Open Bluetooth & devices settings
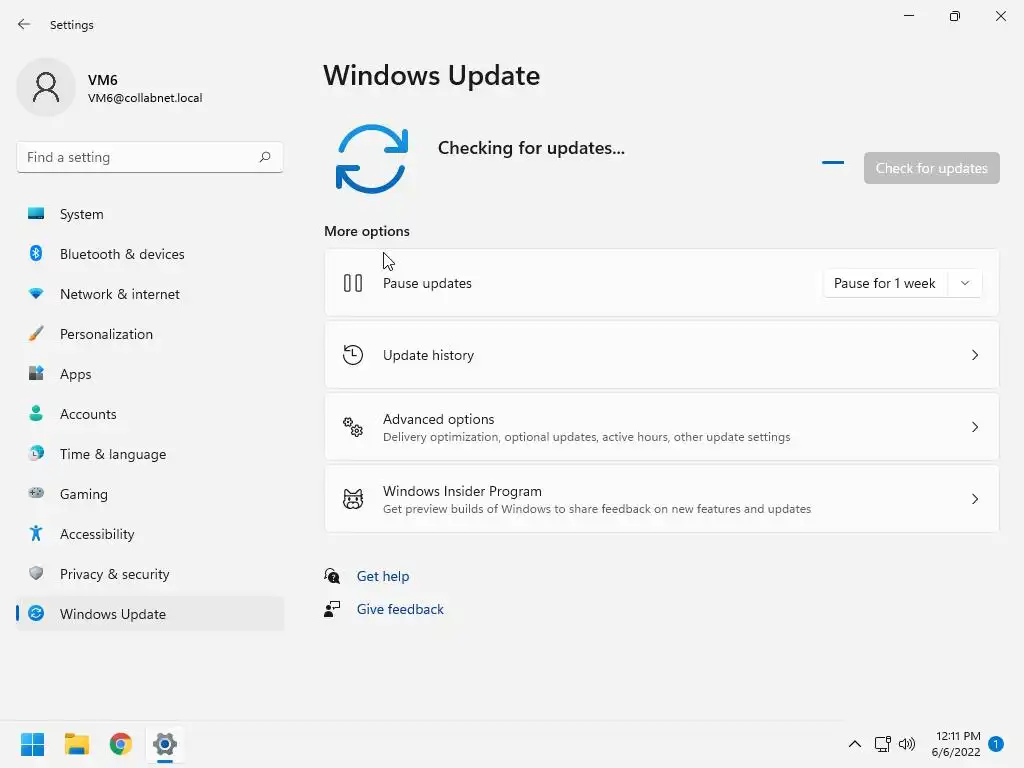1024x768 pixels. 150,253
